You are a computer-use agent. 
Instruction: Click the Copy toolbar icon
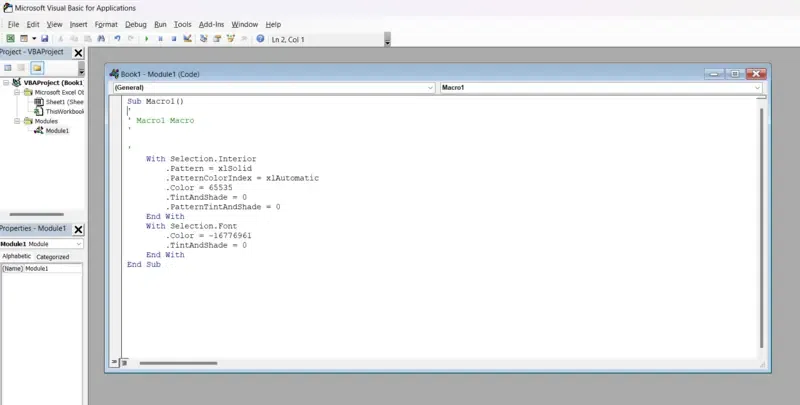(x=74, y=39)
